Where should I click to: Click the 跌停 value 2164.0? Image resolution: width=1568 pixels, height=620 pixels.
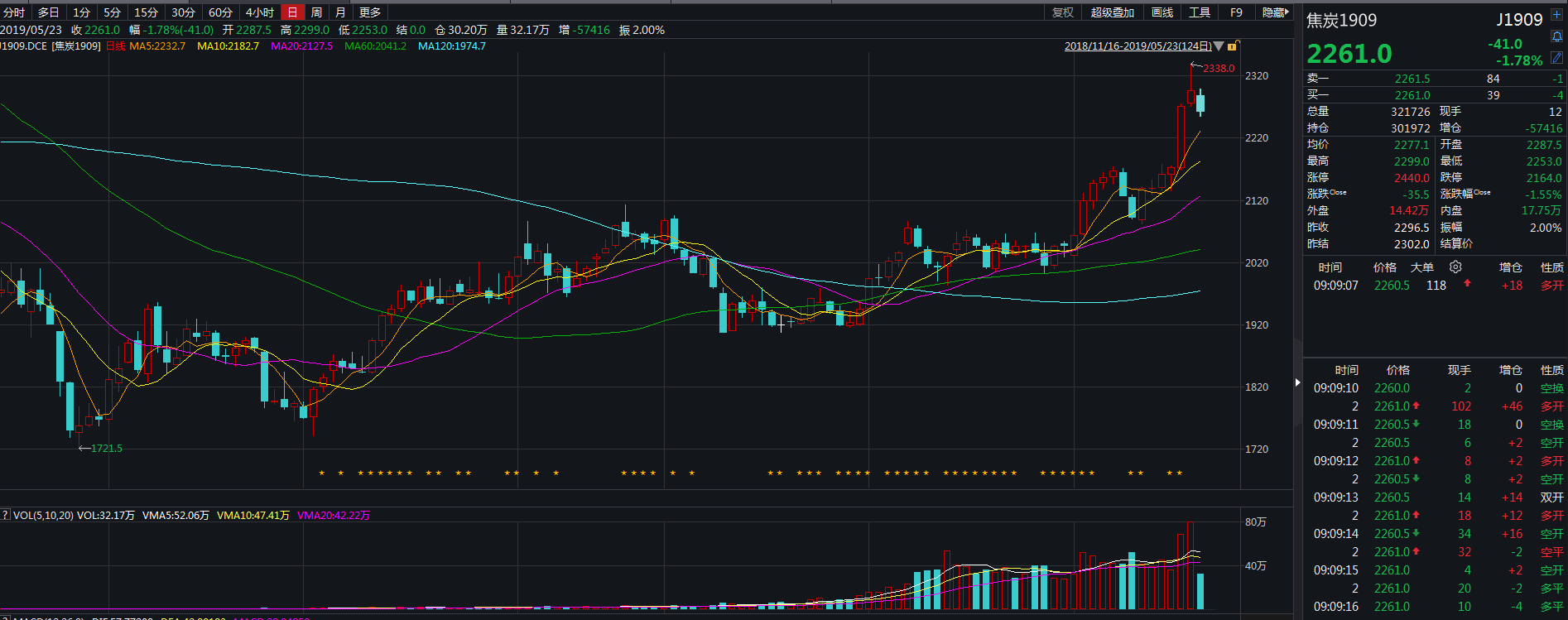(1544, 178)
